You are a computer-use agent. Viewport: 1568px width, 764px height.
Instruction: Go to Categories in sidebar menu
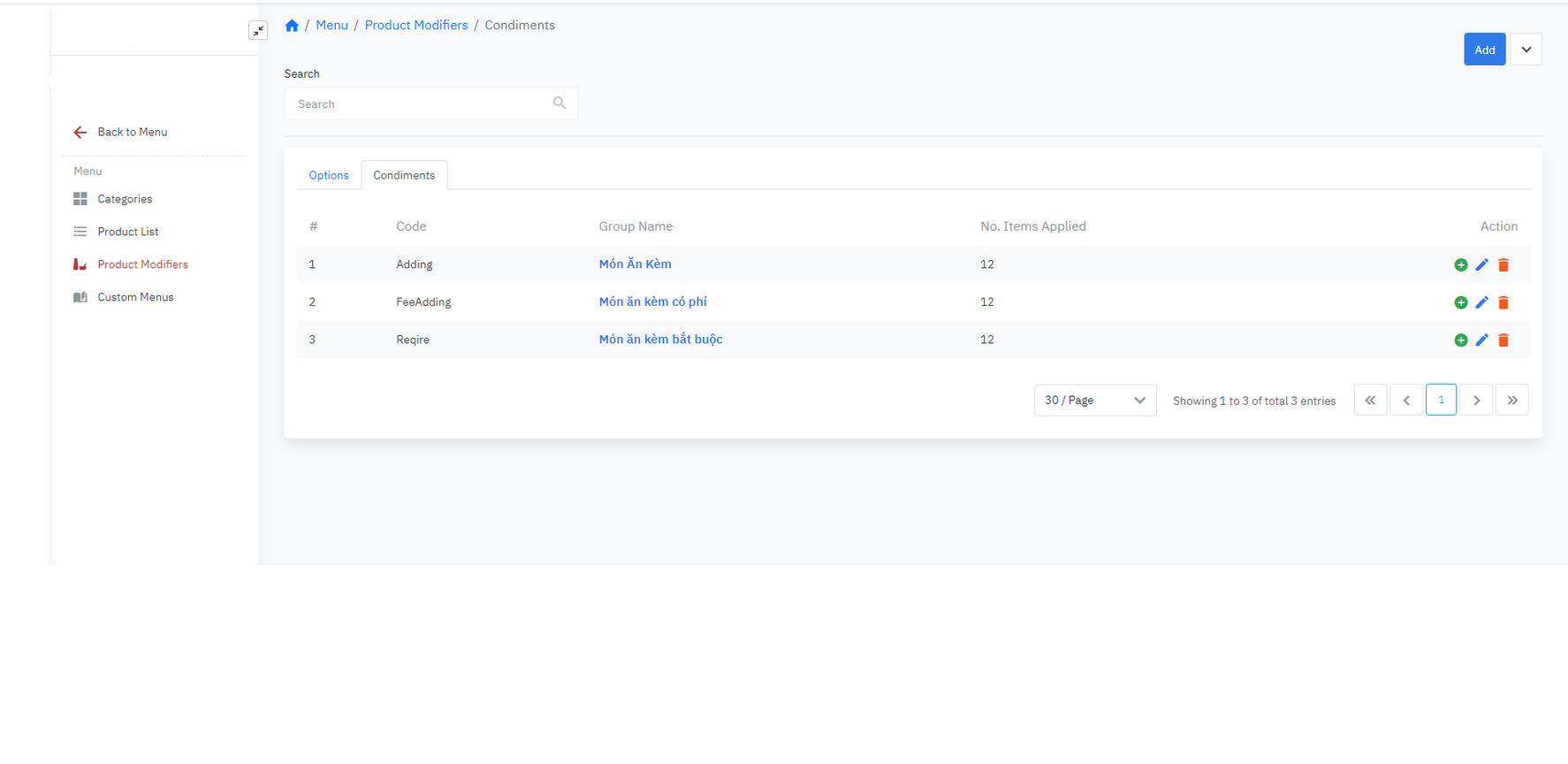coord(125,199)
